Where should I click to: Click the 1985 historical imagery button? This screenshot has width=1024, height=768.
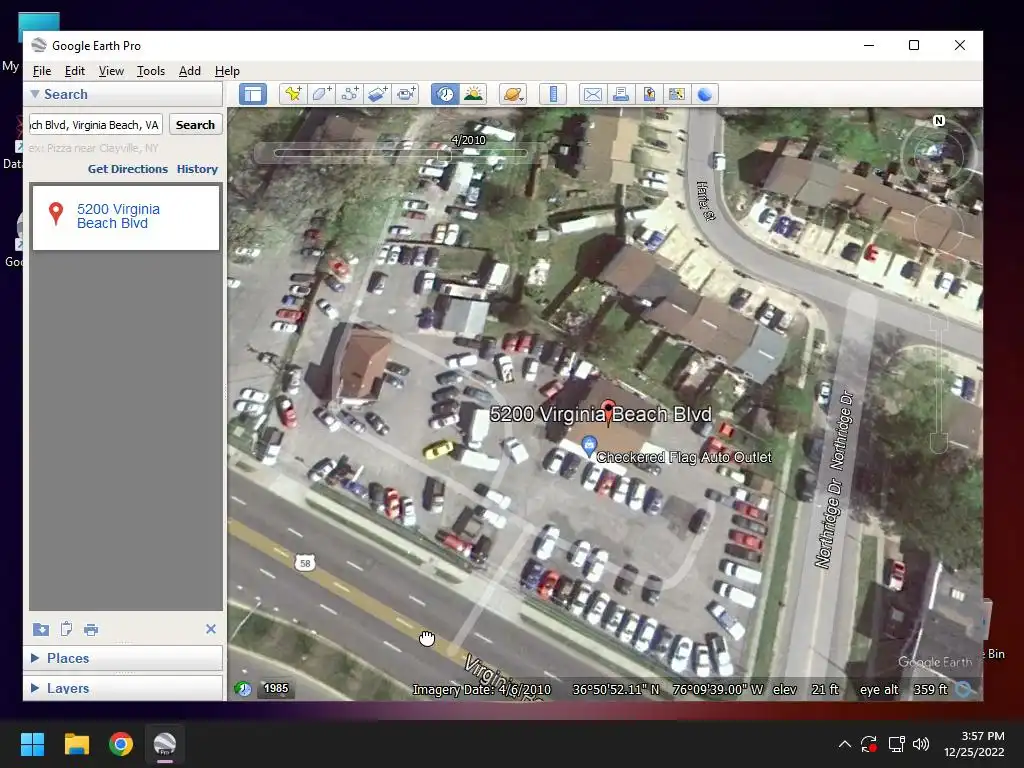tap(276, 688)
